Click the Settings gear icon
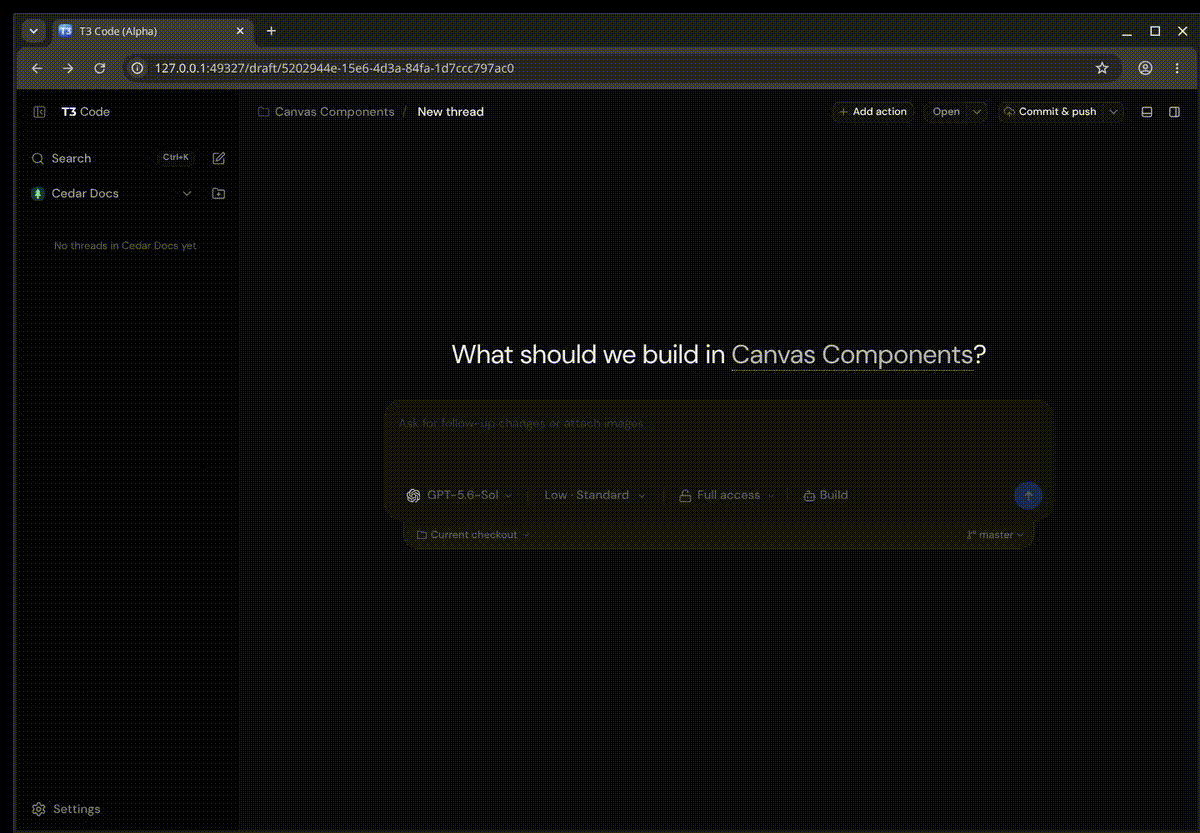The image size is (1200, 833). pos(39,809)
